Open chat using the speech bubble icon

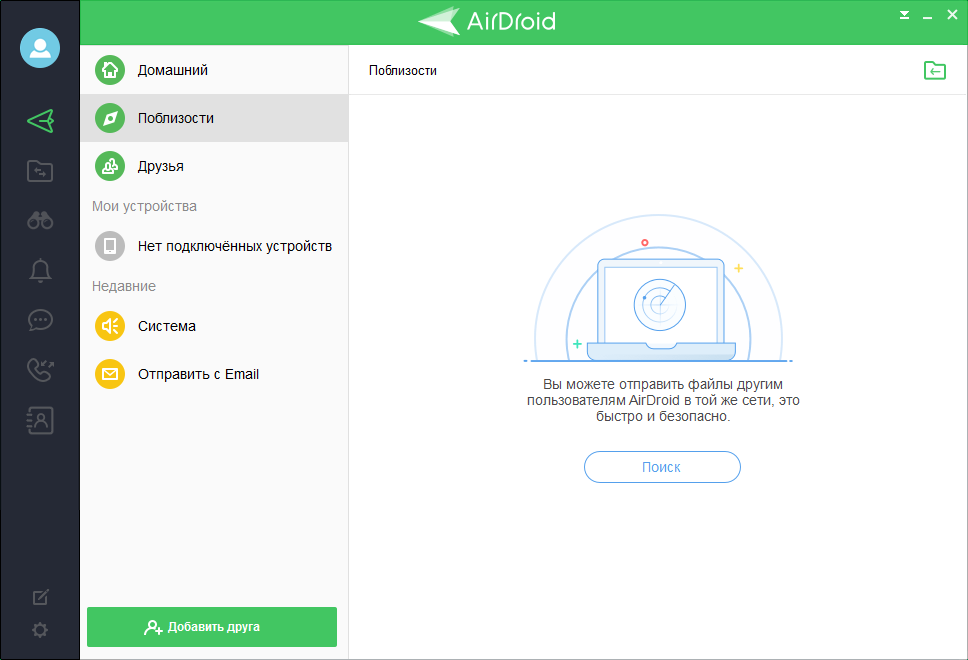[40, 320]
